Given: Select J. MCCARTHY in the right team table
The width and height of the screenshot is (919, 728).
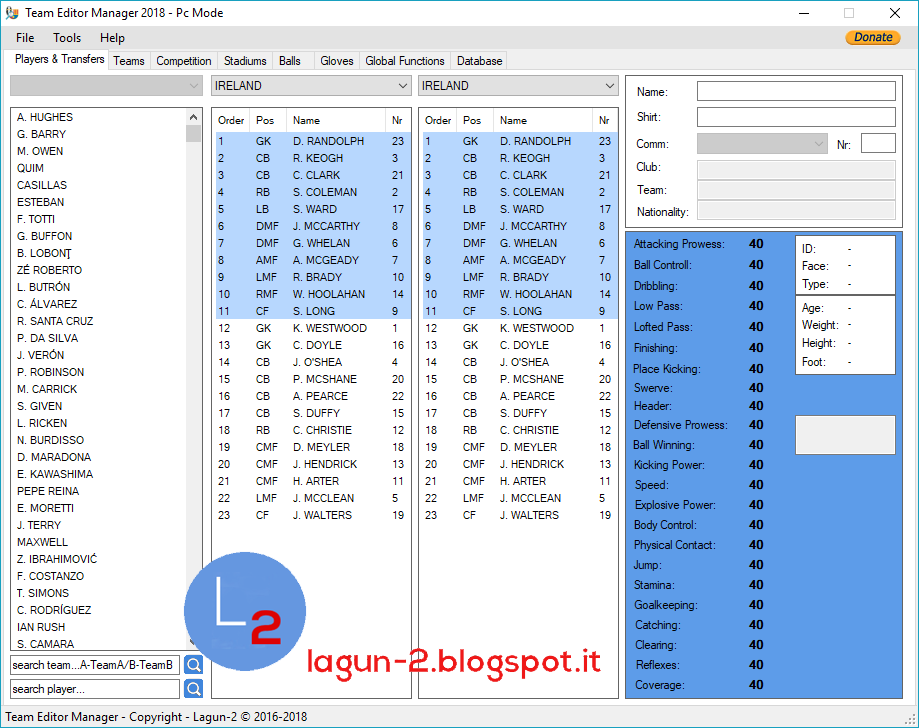Looking at the screenshot, I should (518, 226).
